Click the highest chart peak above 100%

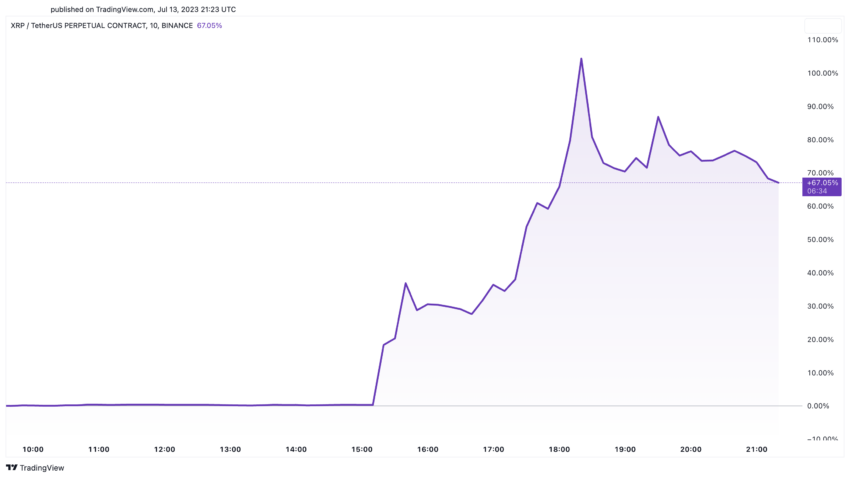tap(581, 59)
